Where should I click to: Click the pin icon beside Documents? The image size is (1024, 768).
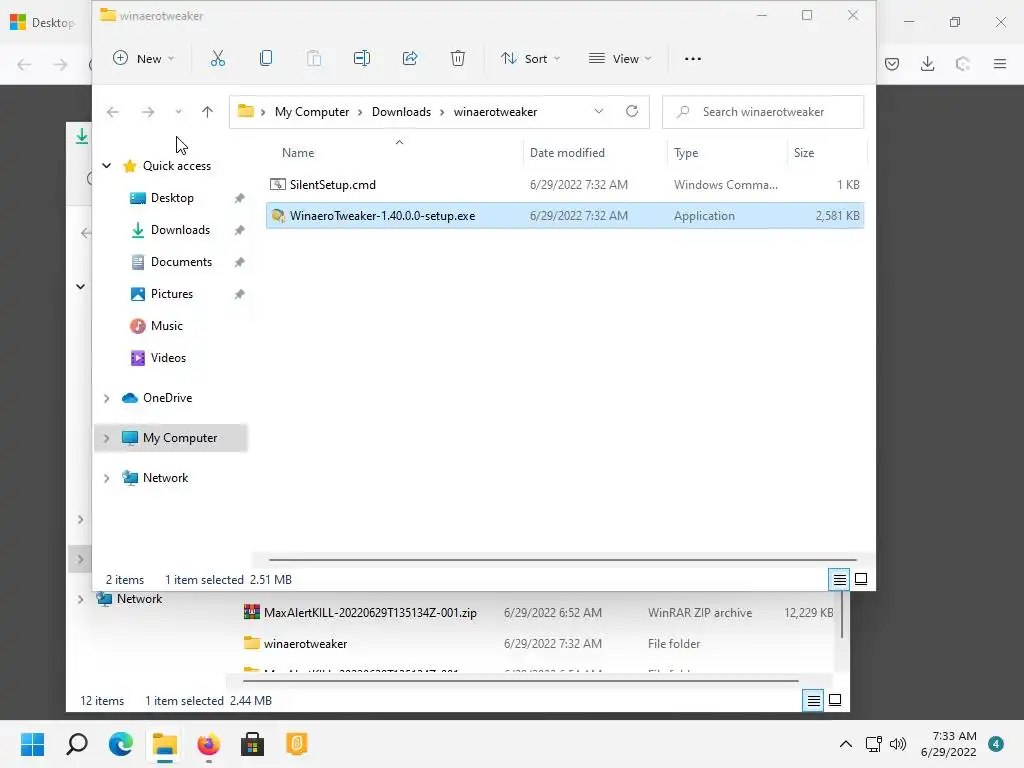tap(240, 262)
